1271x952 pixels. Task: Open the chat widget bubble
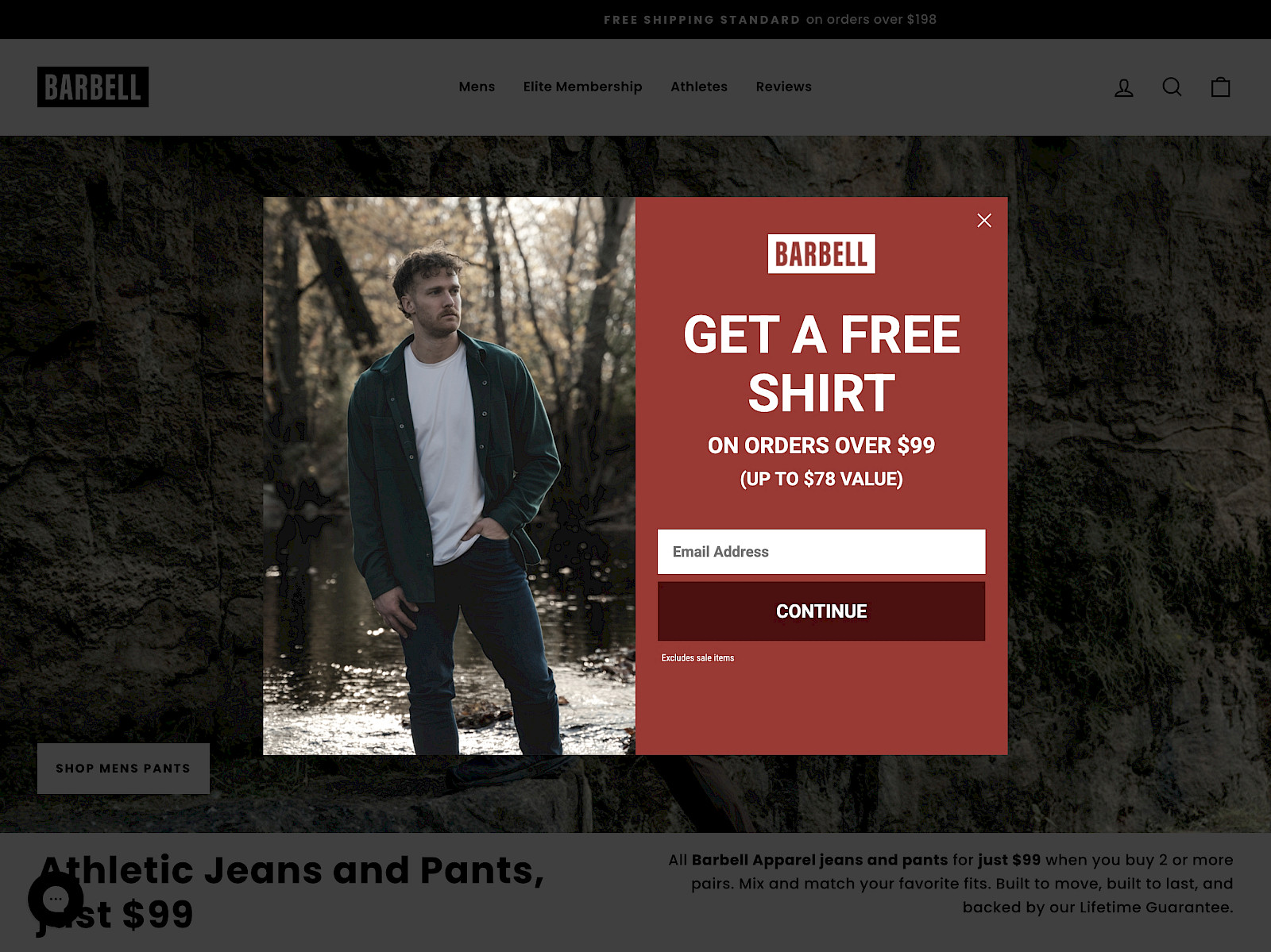coord(56,899)
